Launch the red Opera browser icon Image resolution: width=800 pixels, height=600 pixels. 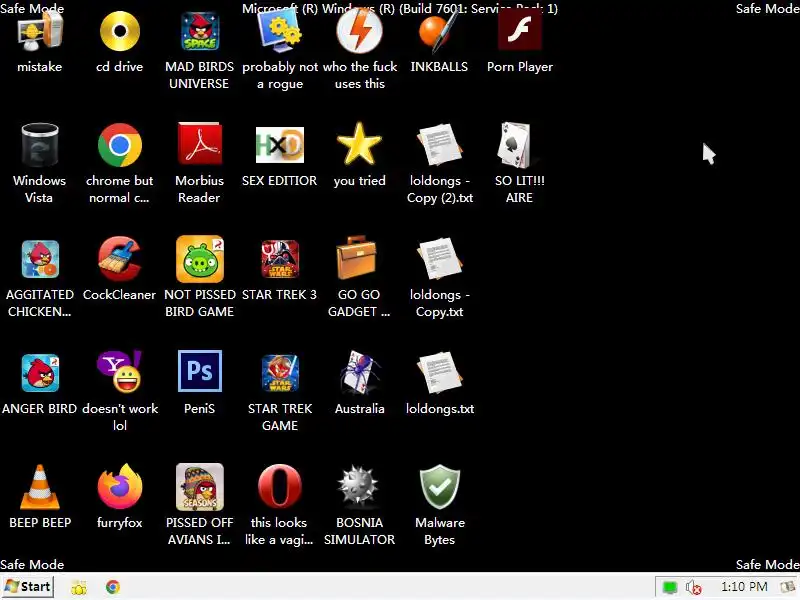[x=280, y=487]
